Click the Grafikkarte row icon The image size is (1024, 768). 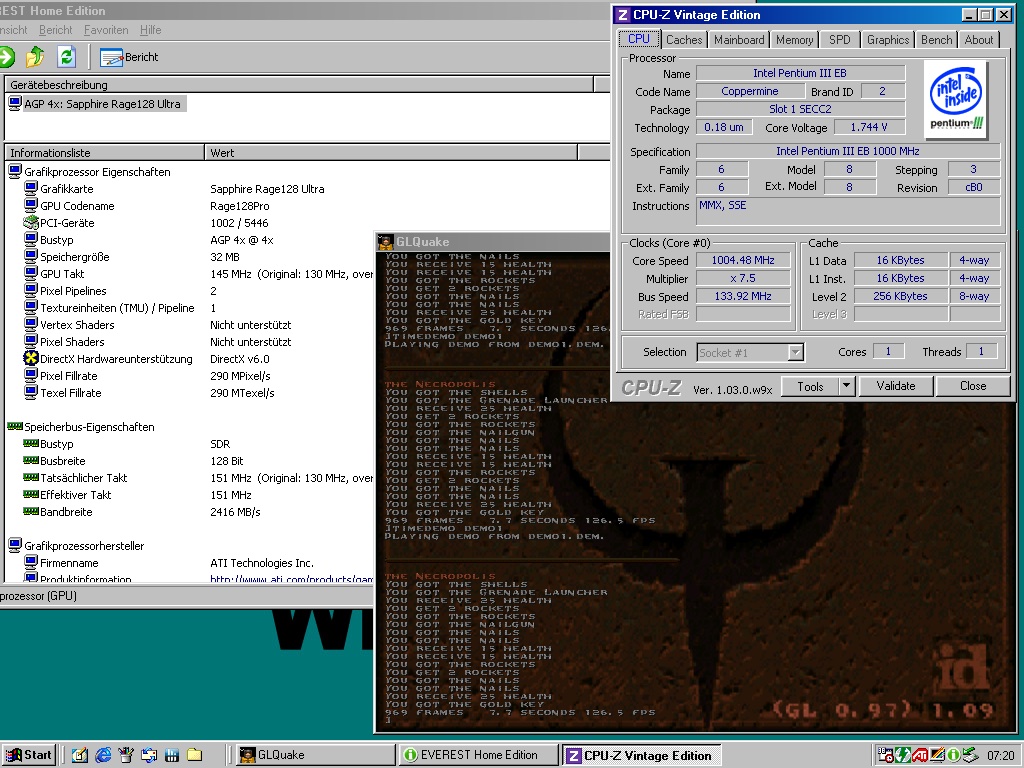[x=31, y=189]
